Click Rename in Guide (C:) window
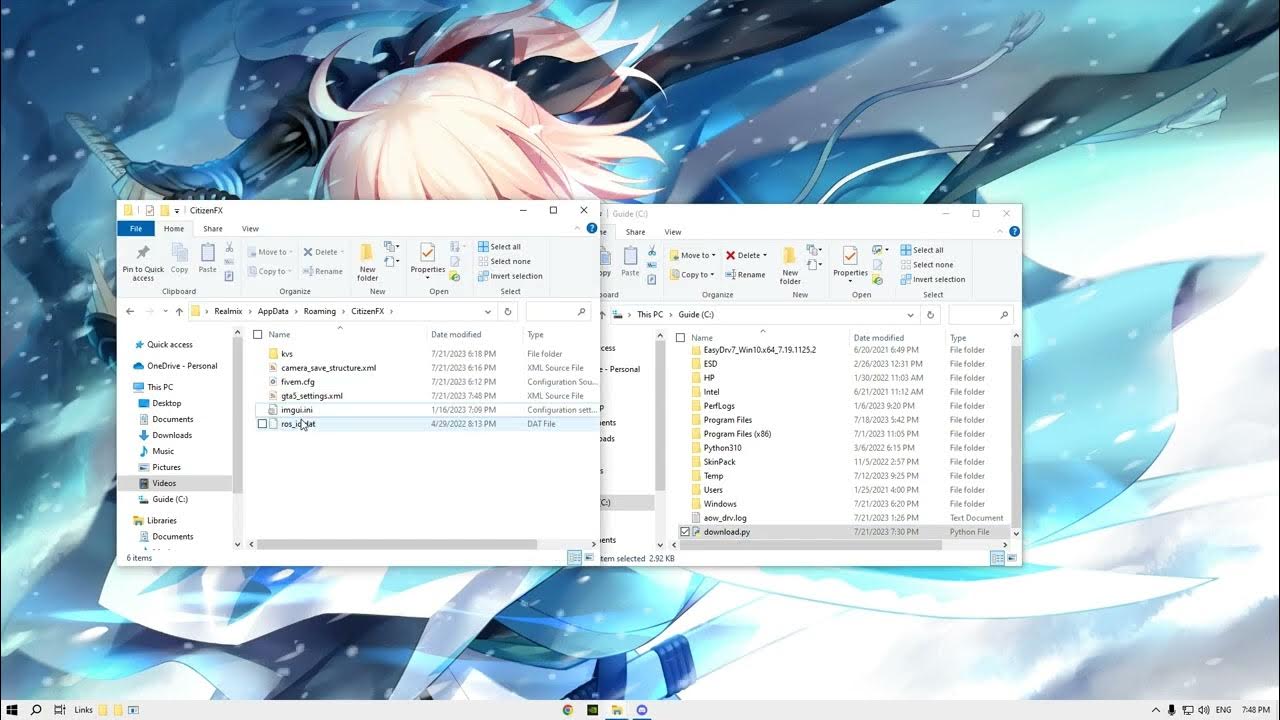This screenshot has height=720, width=1280. click(745, 274)
